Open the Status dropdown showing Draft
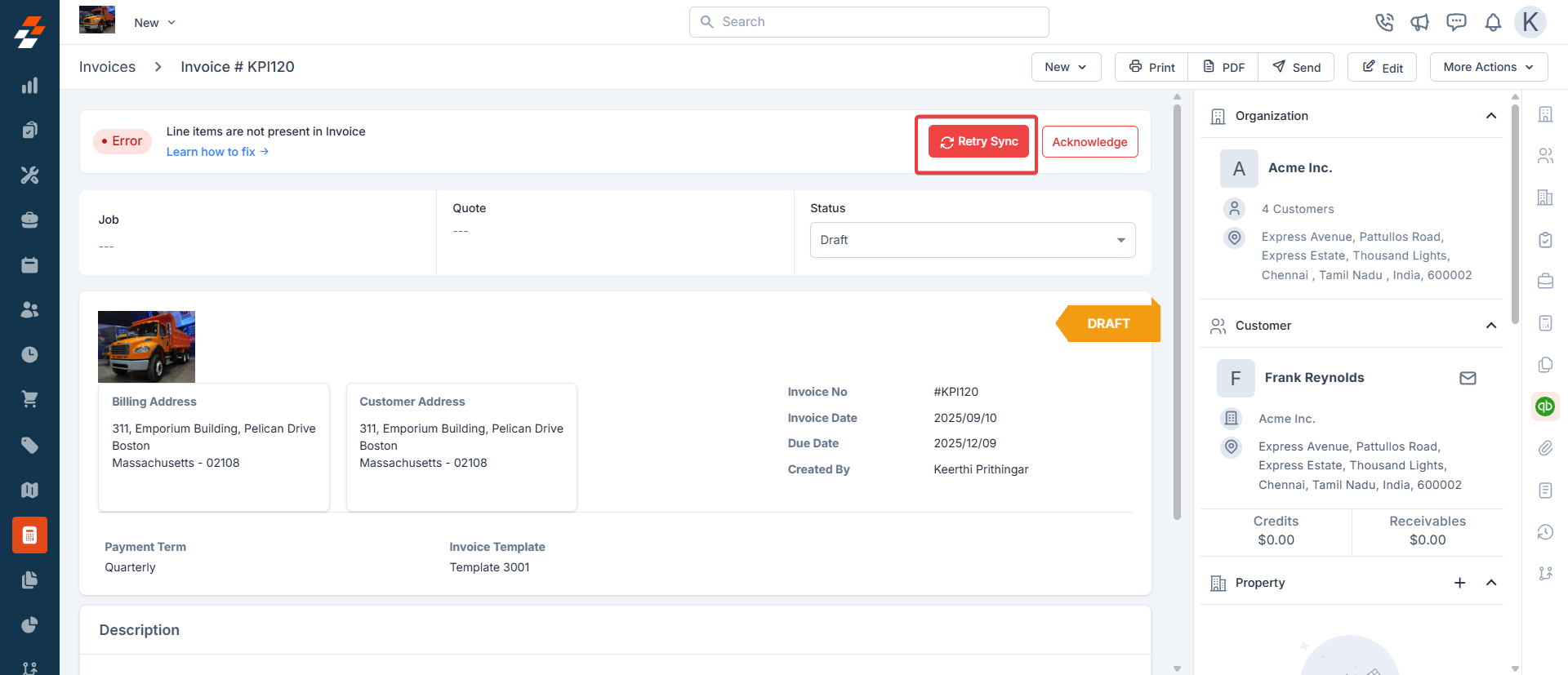 point(972,240)
